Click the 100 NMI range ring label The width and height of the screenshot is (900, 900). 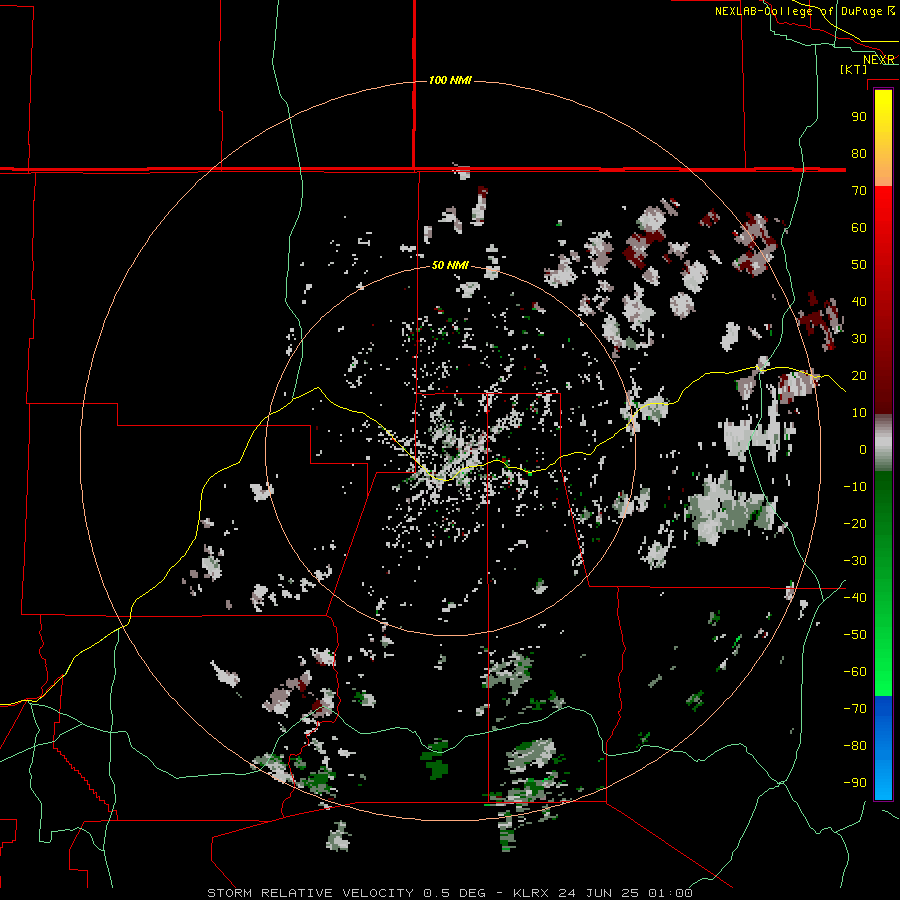(x=450, y=80)
